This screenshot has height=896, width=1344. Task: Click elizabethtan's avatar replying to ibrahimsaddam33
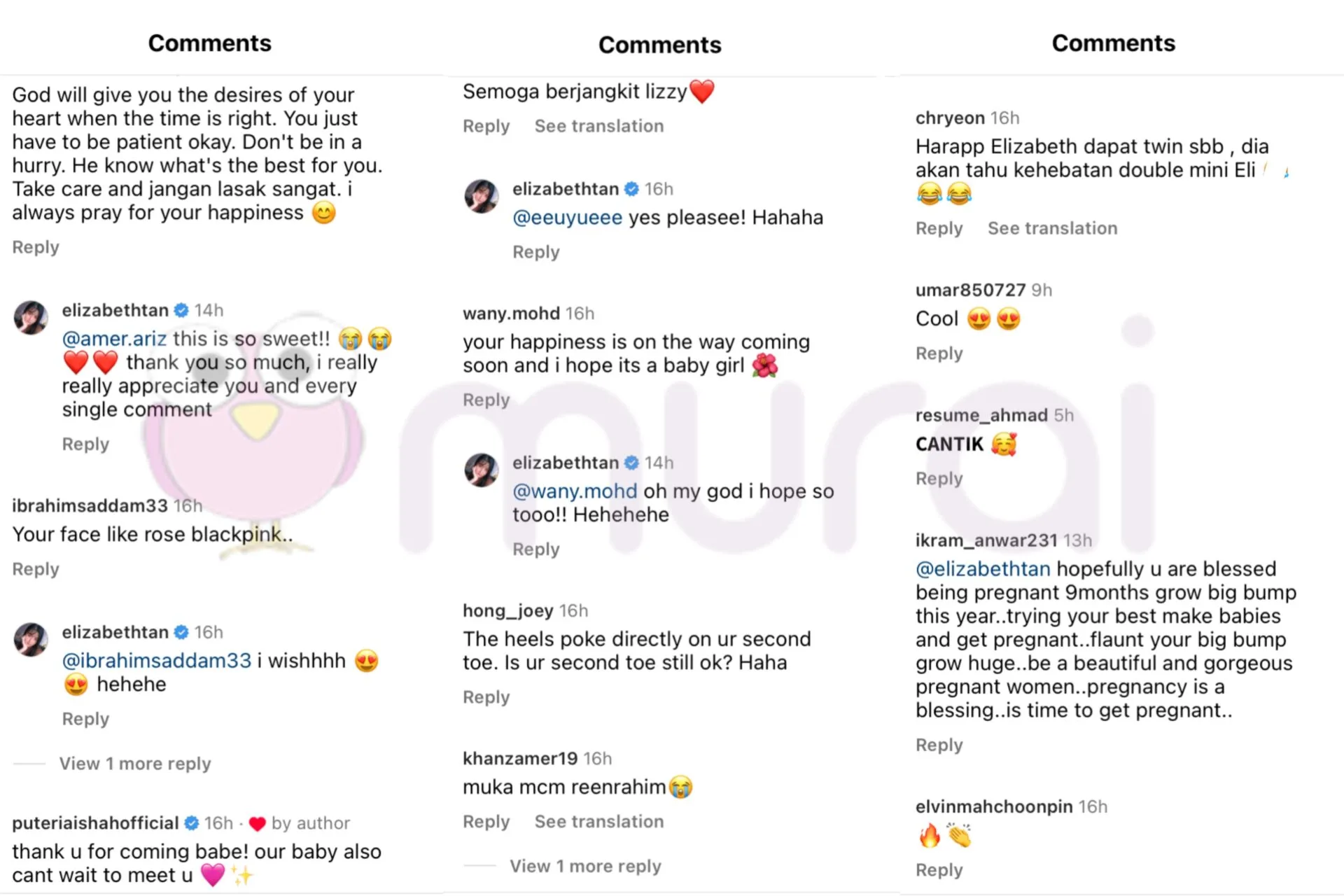(x=31, y=640)
